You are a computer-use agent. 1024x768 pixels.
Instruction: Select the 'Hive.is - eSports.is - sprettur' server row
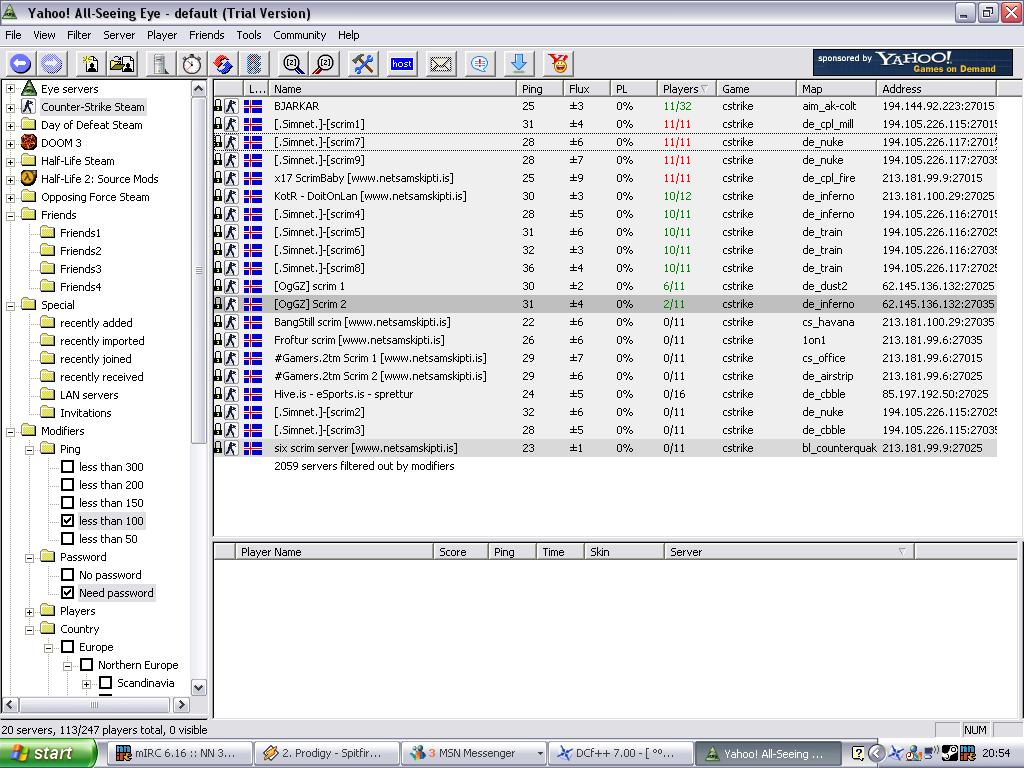(x=605, y=394)
